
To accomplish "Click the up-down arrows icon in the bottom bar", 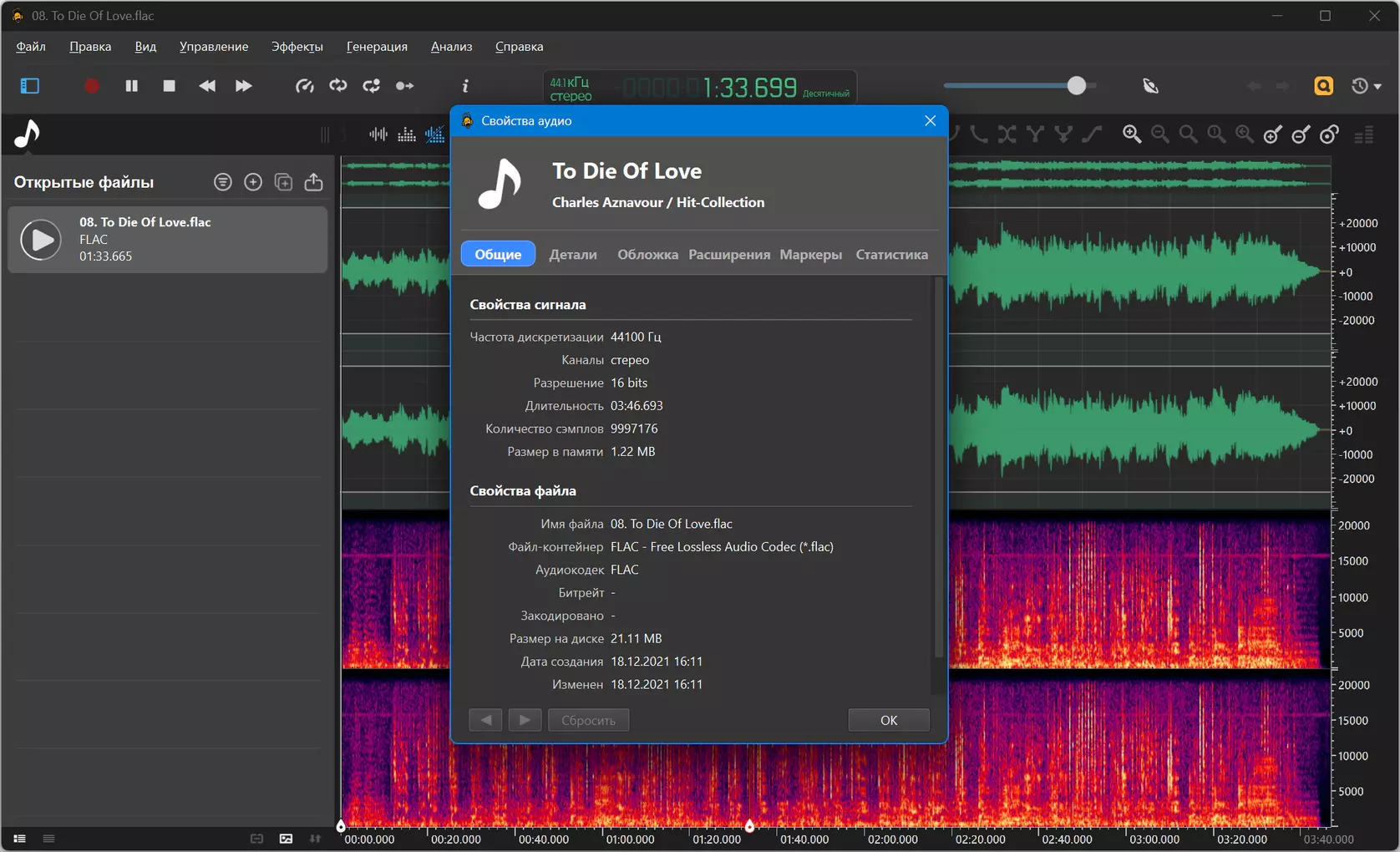I will tap(315, 839).
